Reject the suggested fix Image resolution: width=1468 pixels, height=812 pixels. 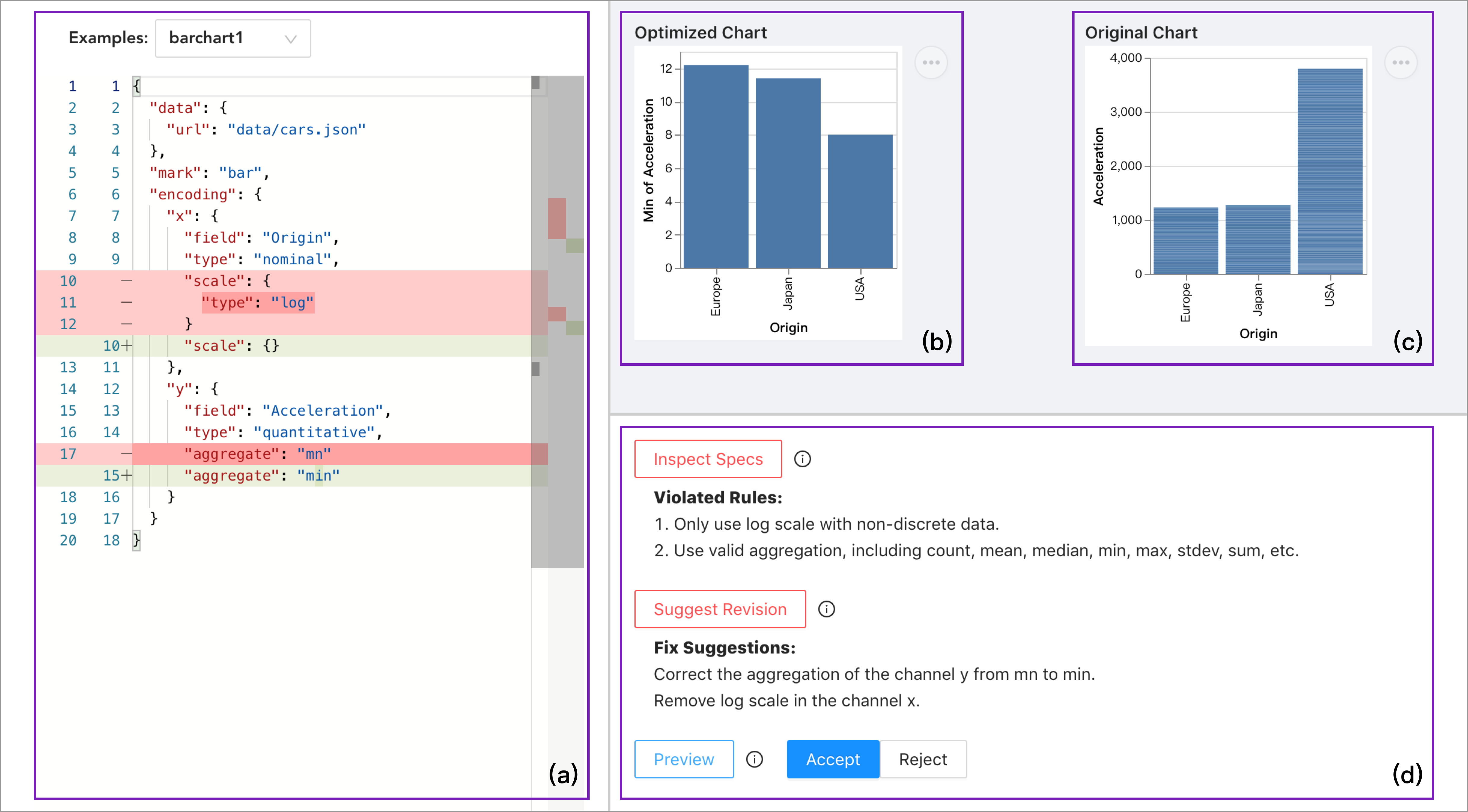point(923,759)
